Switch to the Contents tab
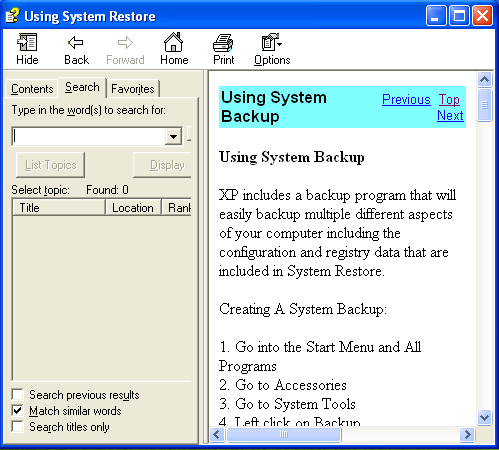The height and width of the screenshot is (450, 499). (32, 89)
